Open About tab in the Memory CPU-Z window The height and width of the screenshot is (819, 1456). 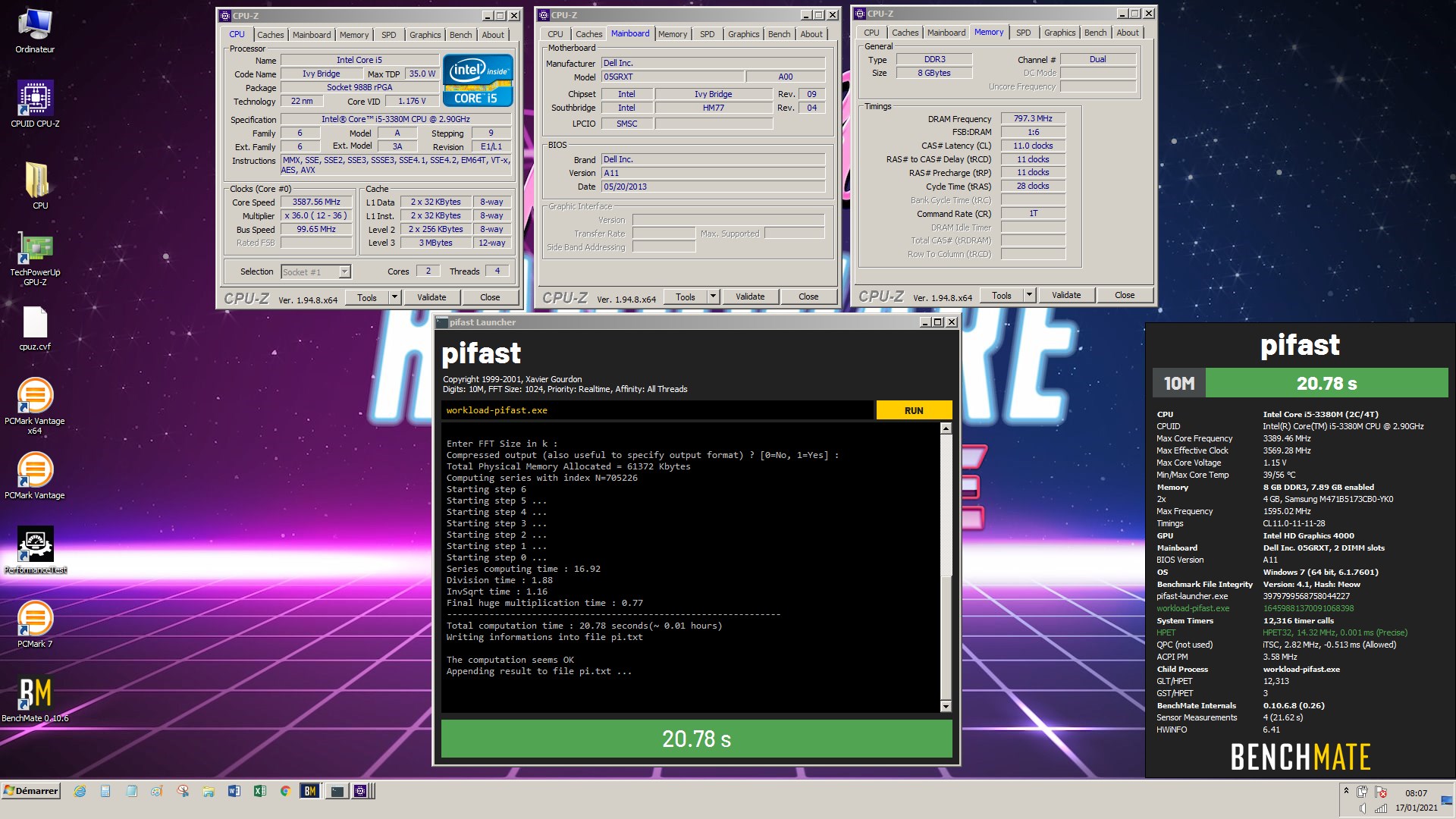pyautogui.click(x=1127, y=33)
